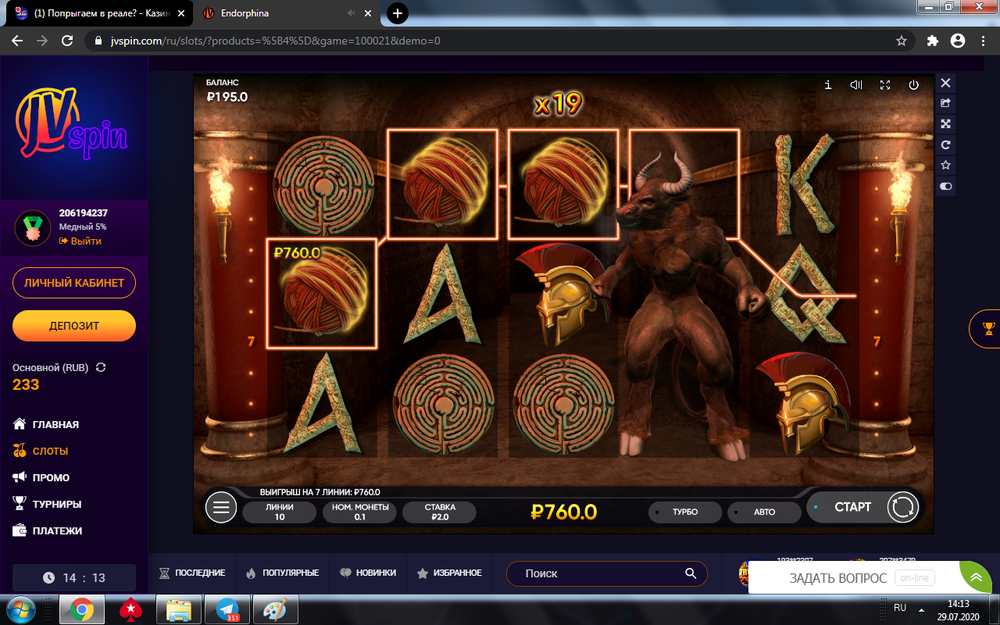This screenshot has height=625, width=1000.
Task: Open the СТАВКА ₽2.0 selector
Action: tap(439, 512)
